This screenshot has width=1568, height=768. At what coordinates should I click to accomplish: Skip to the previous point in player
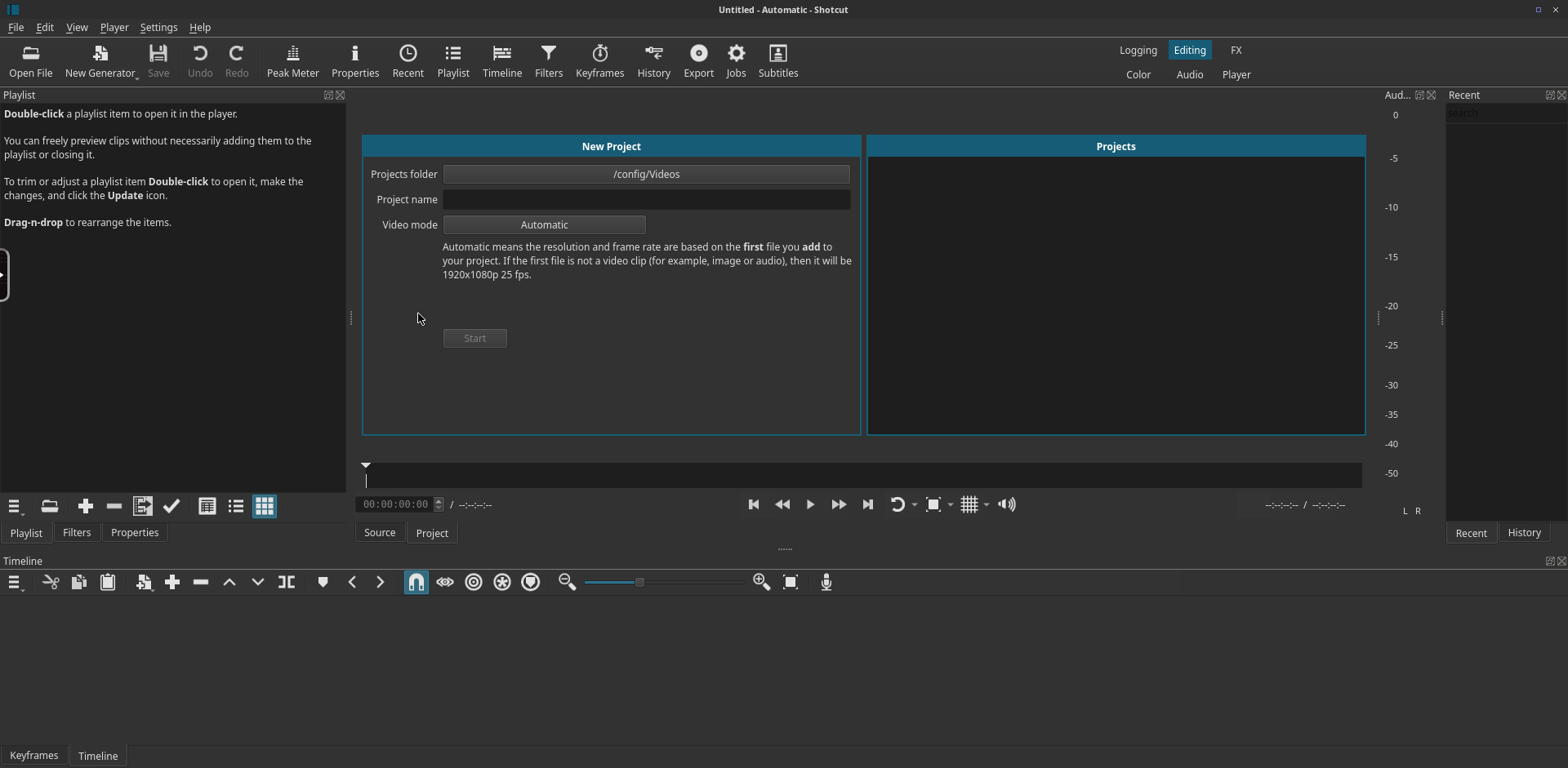(x=754, y=505)
